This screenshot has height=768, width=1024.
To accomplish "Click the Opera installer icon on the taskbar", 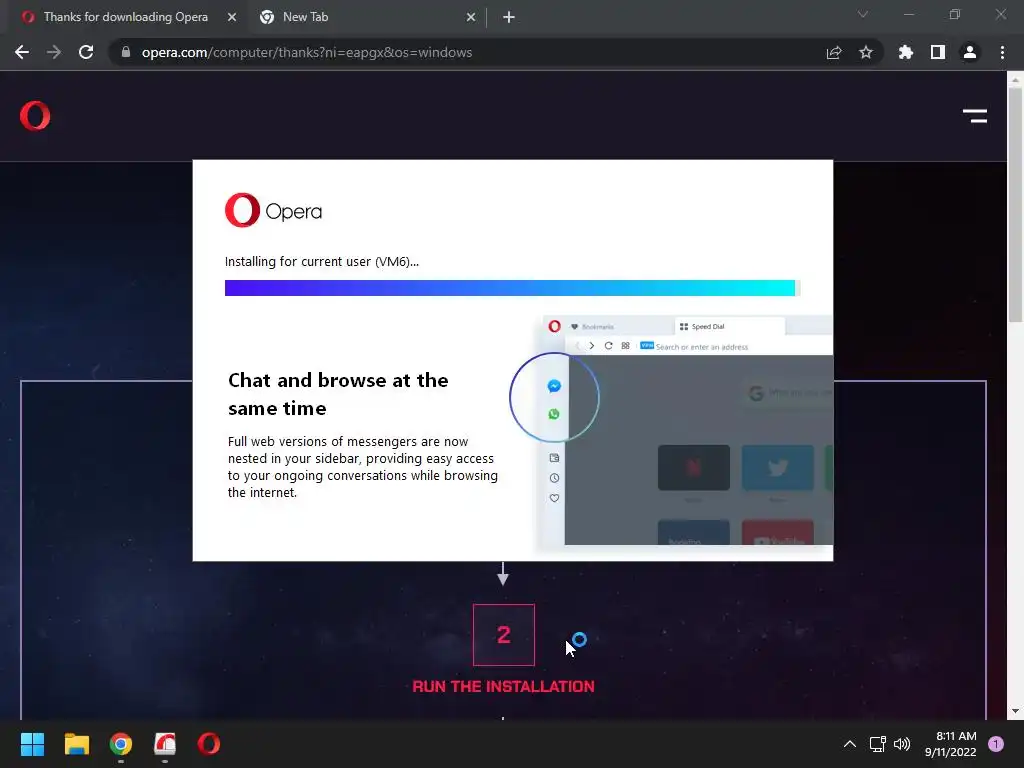I will coord(165,744).
